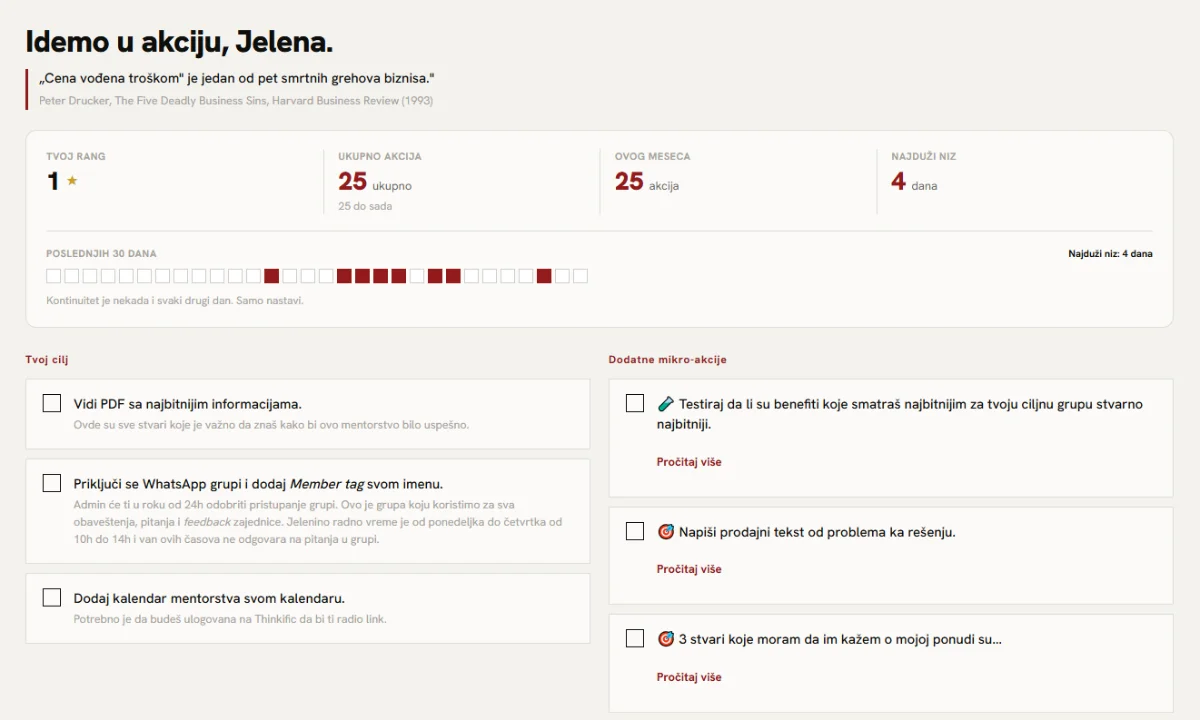Toggle the checkbox for '3 stvari koje moram'
This screenshot has height=720, width=1200.
pos(635,638)
